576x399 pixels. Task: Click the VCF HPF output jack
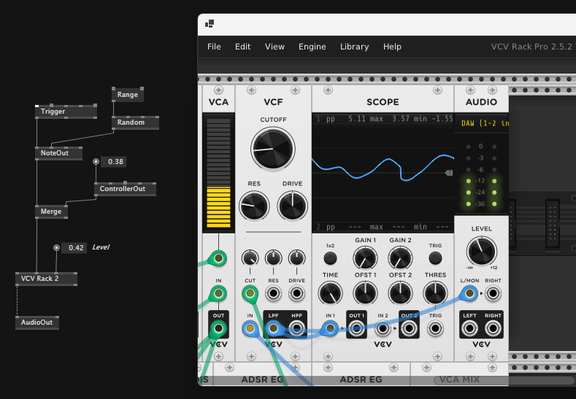tap(296, 328)
